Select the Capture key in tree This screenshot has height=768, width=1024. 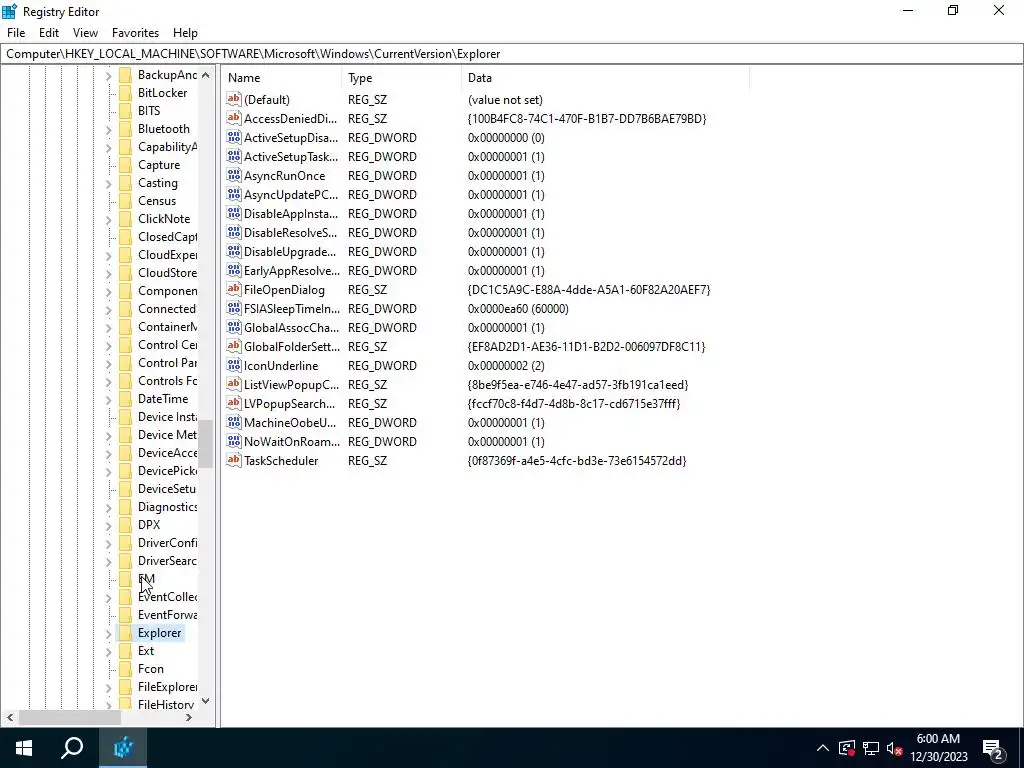point(159,165)
